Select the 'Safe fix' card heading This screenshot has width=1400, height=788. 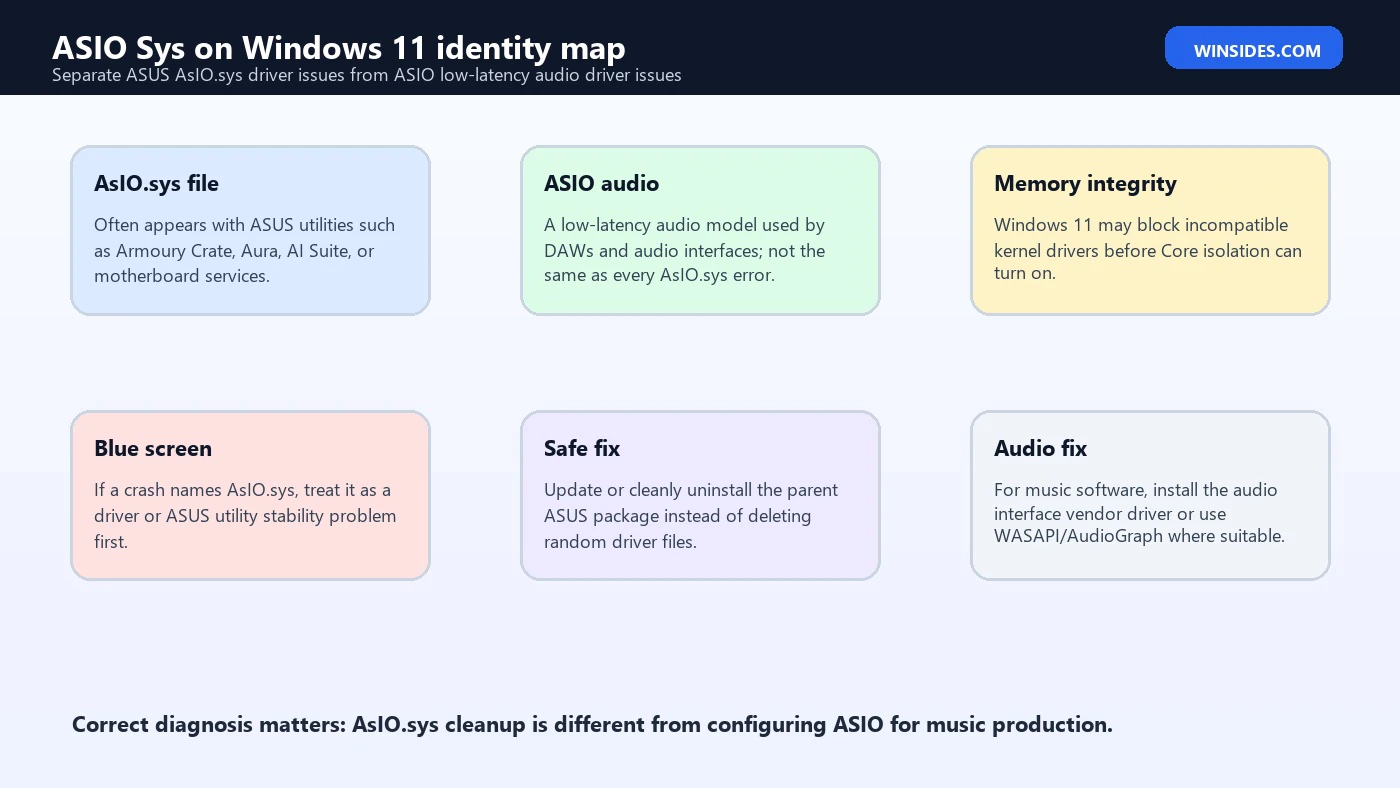(x=582, y=448)
